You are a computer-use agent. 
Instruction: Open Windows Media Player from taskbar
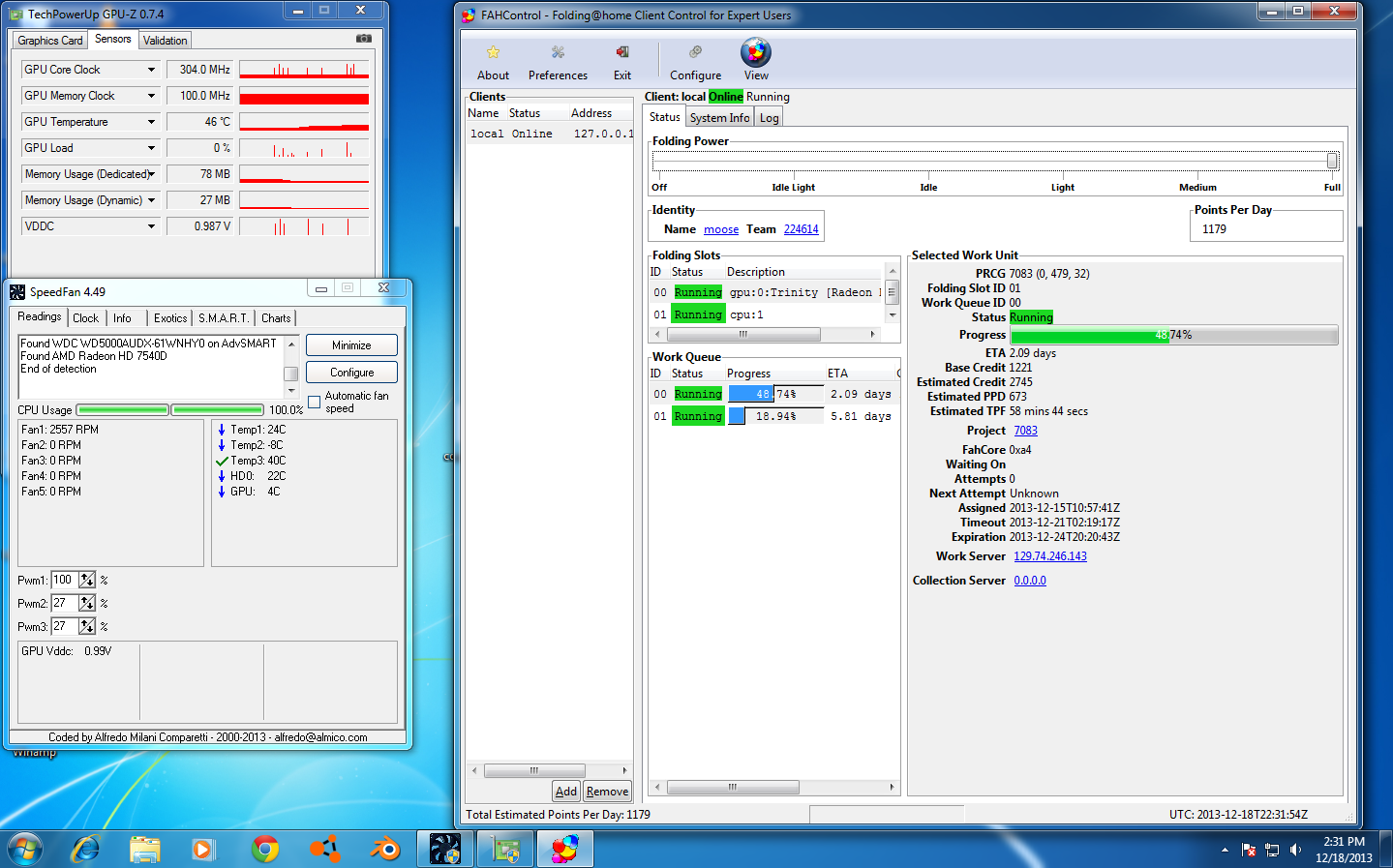click(x=202, y=850)
